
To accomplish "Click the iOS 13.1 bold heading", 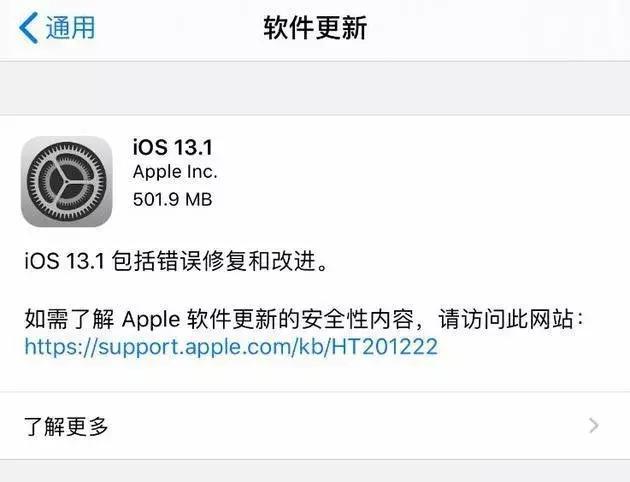I will pyautogui.click(x=173, y=147).
